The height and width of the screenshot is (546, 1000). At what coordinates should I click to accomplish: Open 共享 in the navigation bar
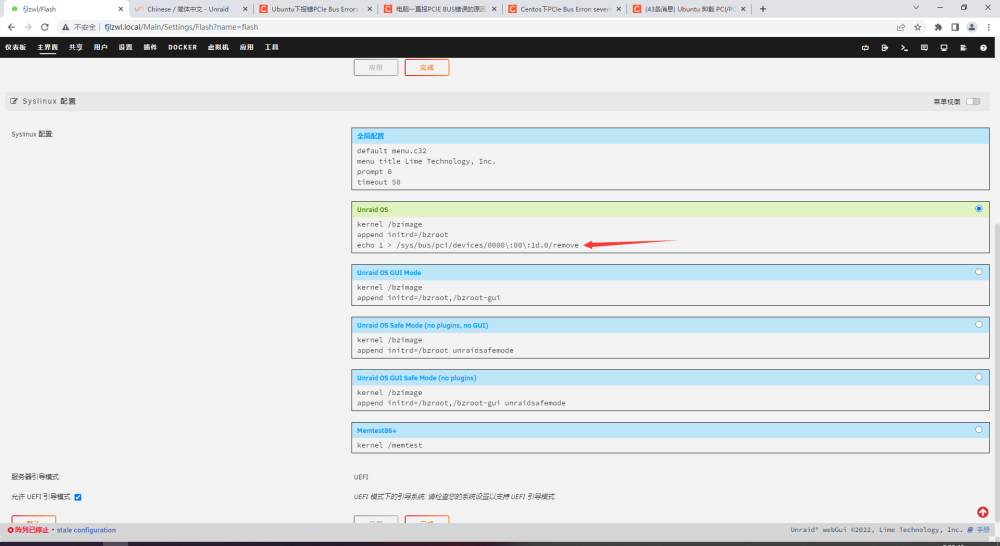(x=76, y=47)
